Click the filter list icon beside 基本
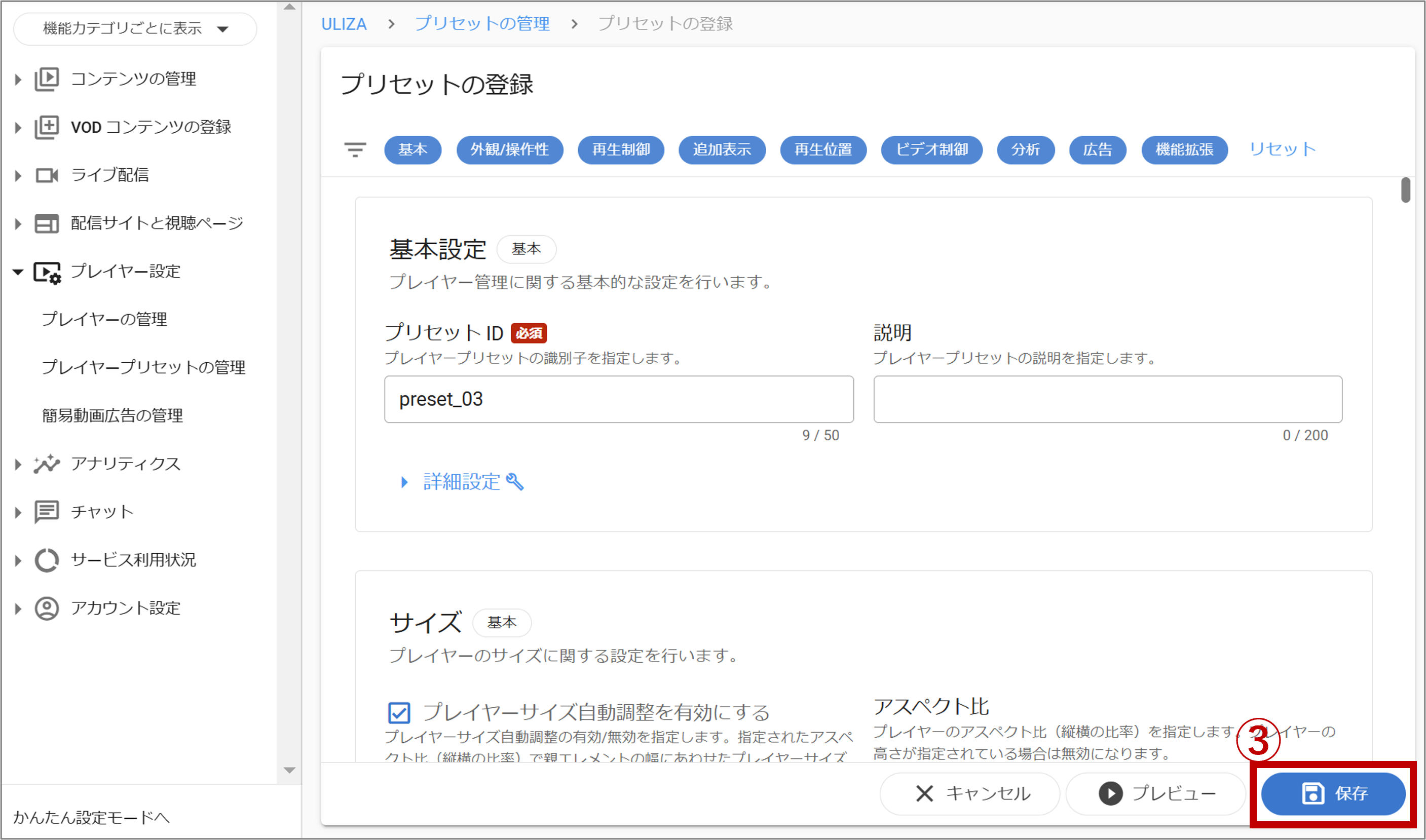1426x840 pixels. click(355, 150)
